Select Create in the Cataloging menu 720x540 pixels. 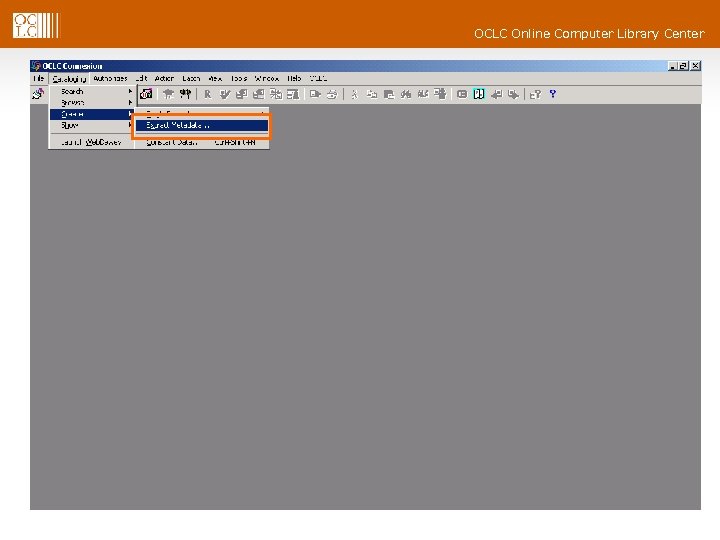coord(92,114)
